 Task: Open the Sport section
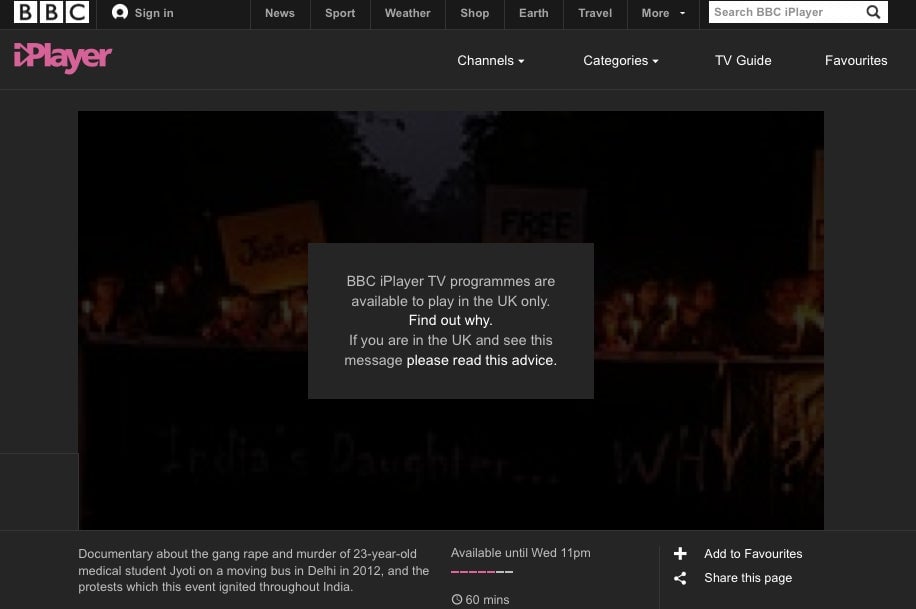point(340,13)
